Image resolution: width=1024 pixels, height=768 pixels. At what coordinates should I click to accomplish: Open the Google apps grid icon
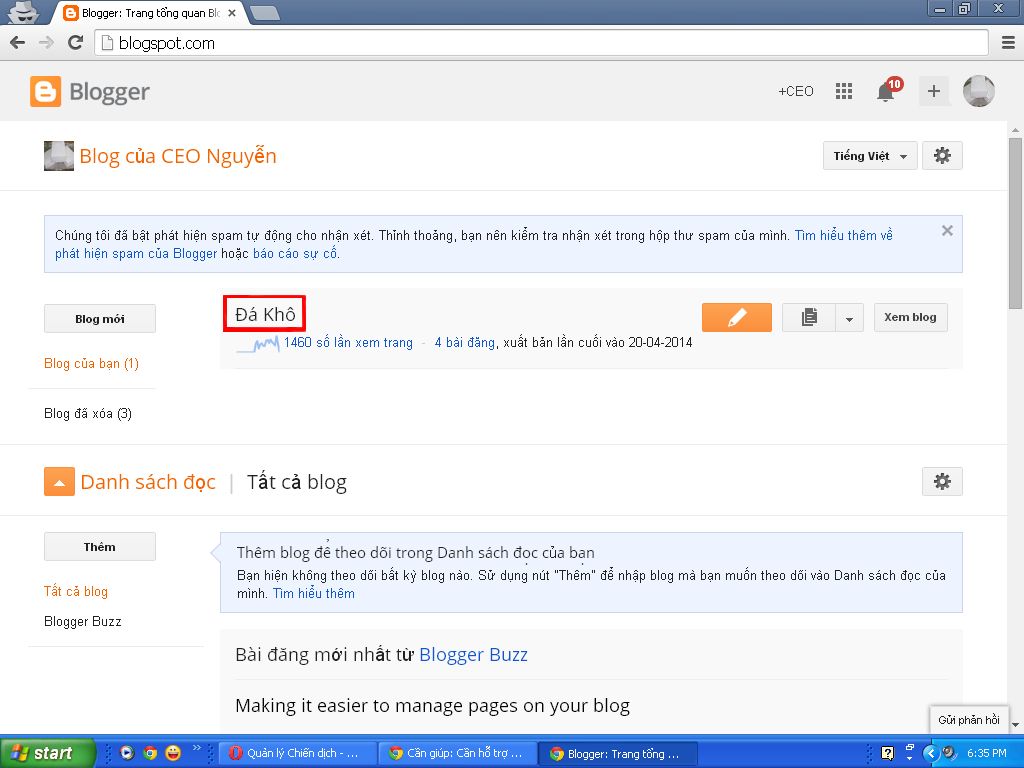click(844, 91)
